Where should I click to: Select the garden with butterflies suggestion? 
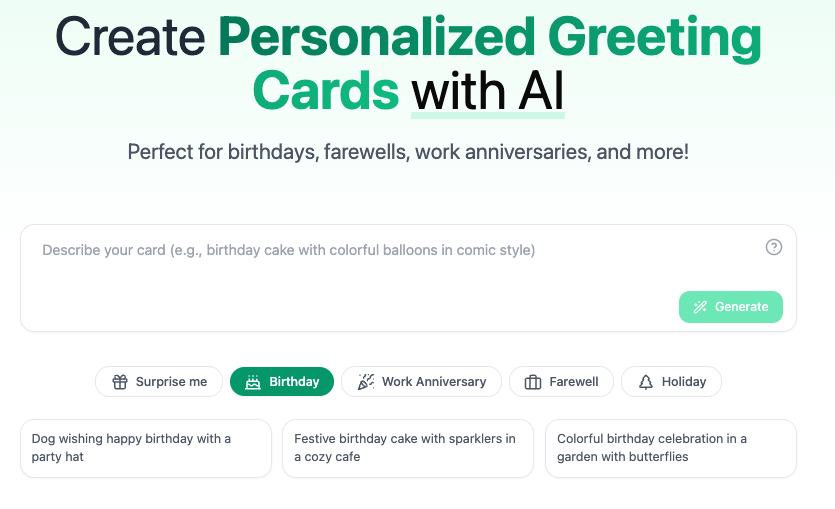point(670,448)
